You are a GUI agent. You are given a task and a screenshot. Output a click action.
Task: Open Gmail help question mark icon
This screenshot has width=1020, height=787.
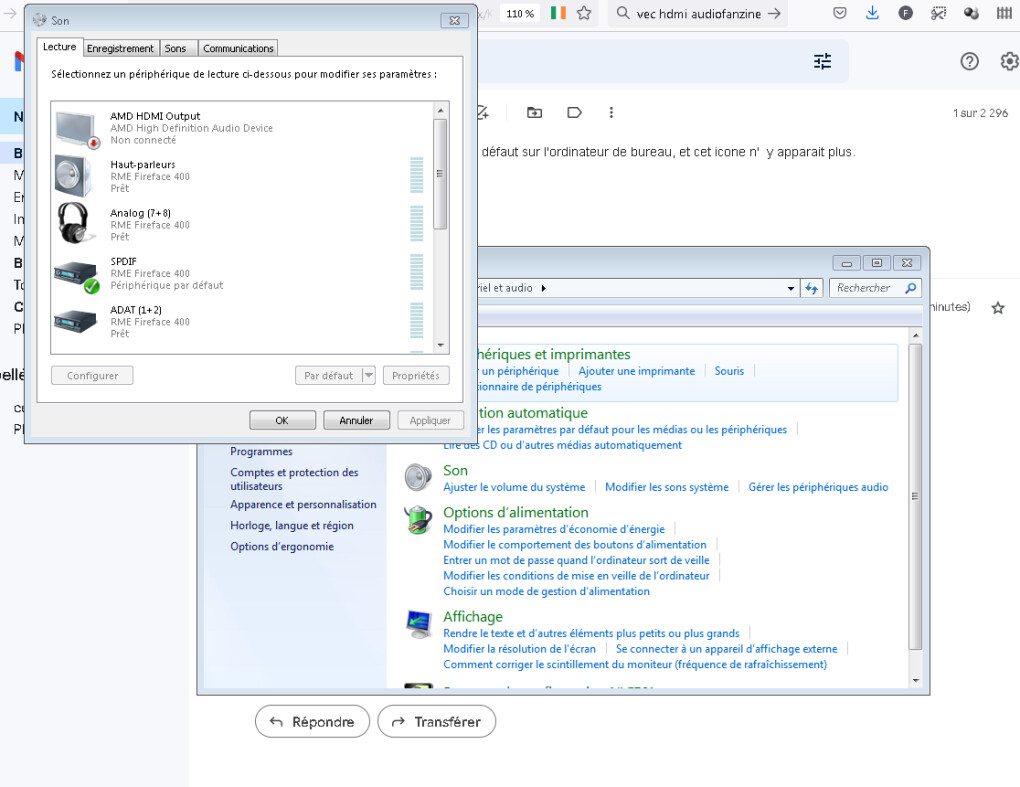[969, 61]
